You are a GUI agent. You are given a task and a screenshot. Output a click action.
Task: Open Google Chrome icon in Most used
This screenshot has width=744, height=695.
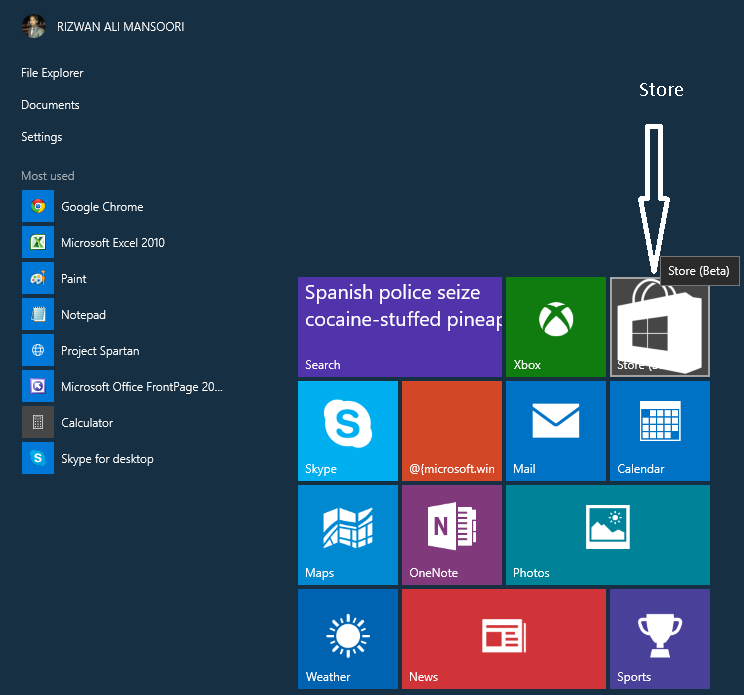[38, 206]
